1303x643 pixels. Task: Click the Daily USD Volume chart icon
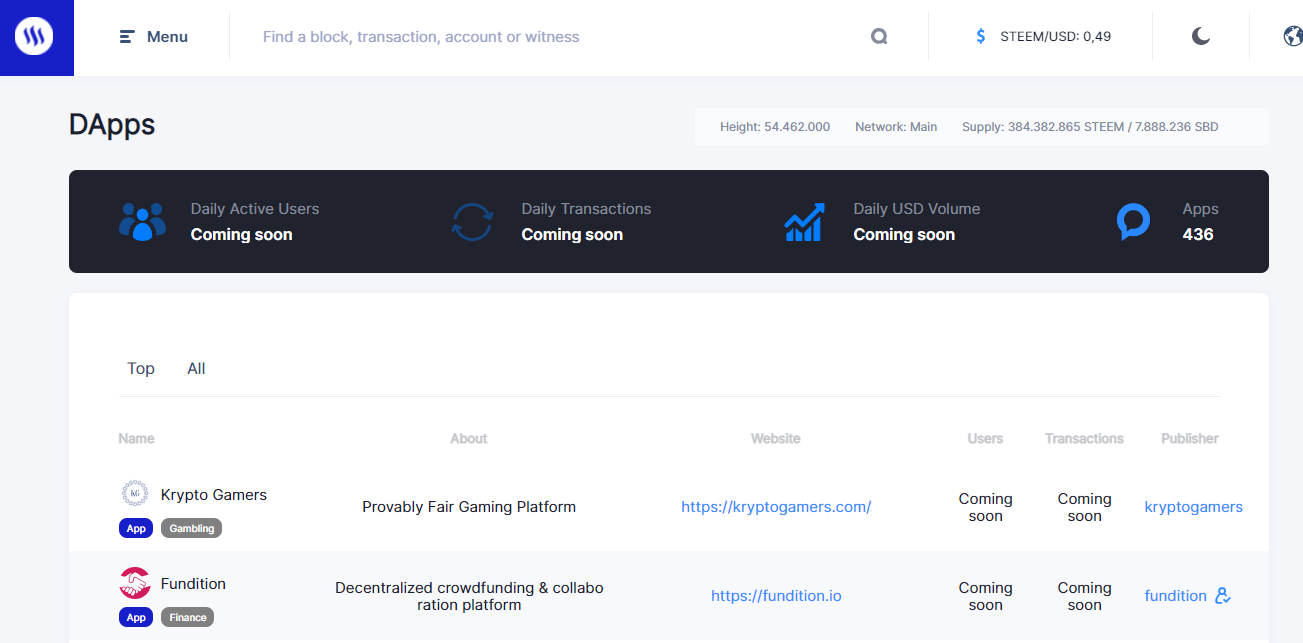click(x=804, y=222)
